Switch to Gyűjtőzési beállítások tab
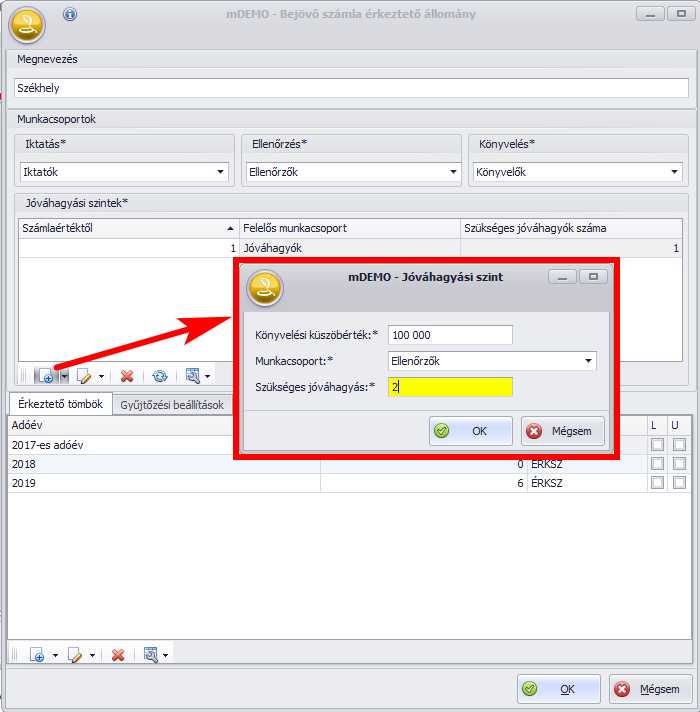The image size is (700, 712). pos(172,405)
